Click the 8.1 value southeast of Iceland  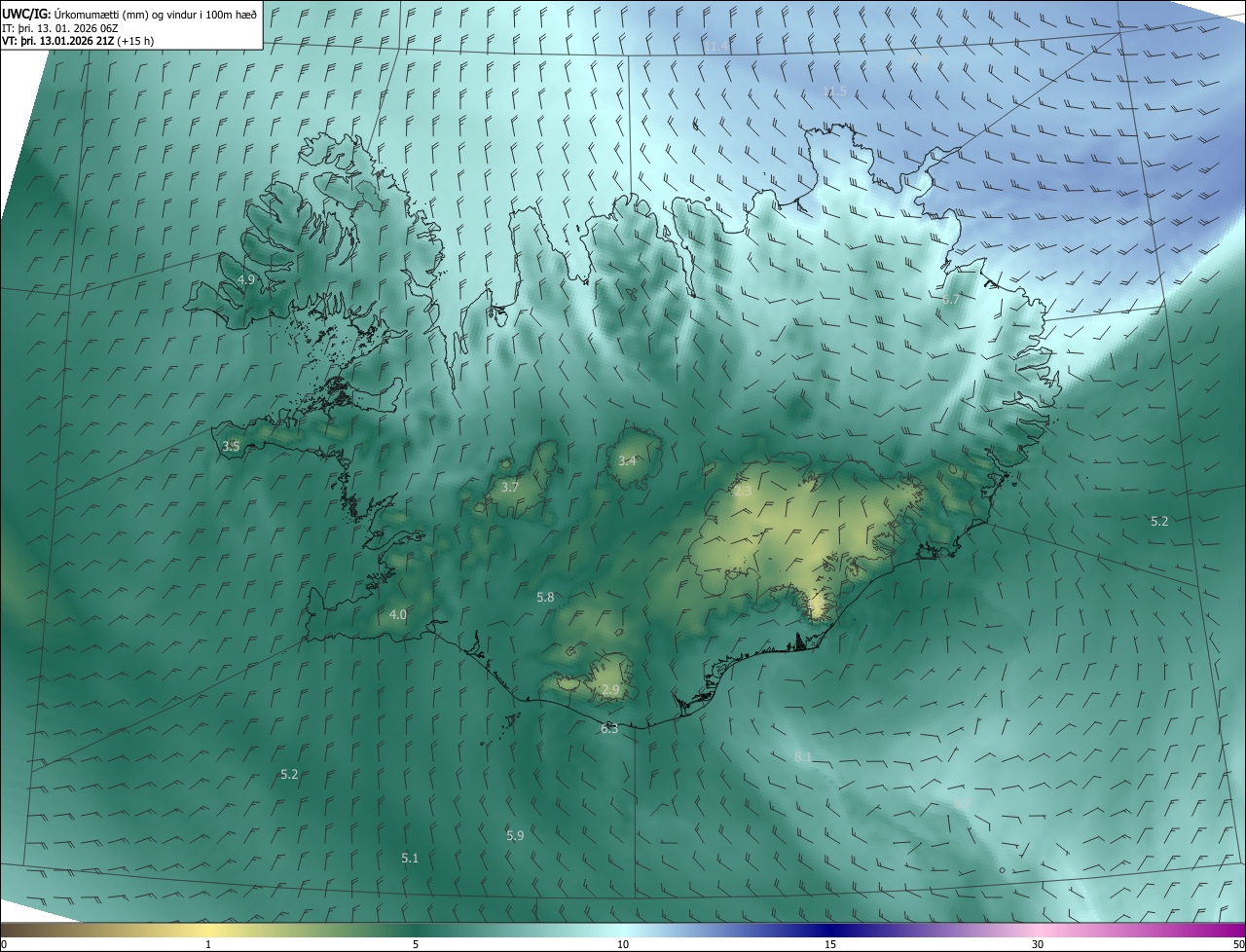[803, 756]
